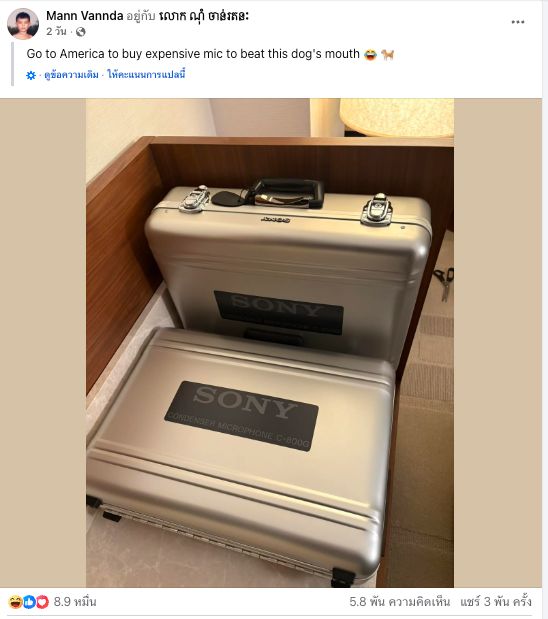Click the public audience globe icon
Screen dimensions: 548x619
(81, 32)
